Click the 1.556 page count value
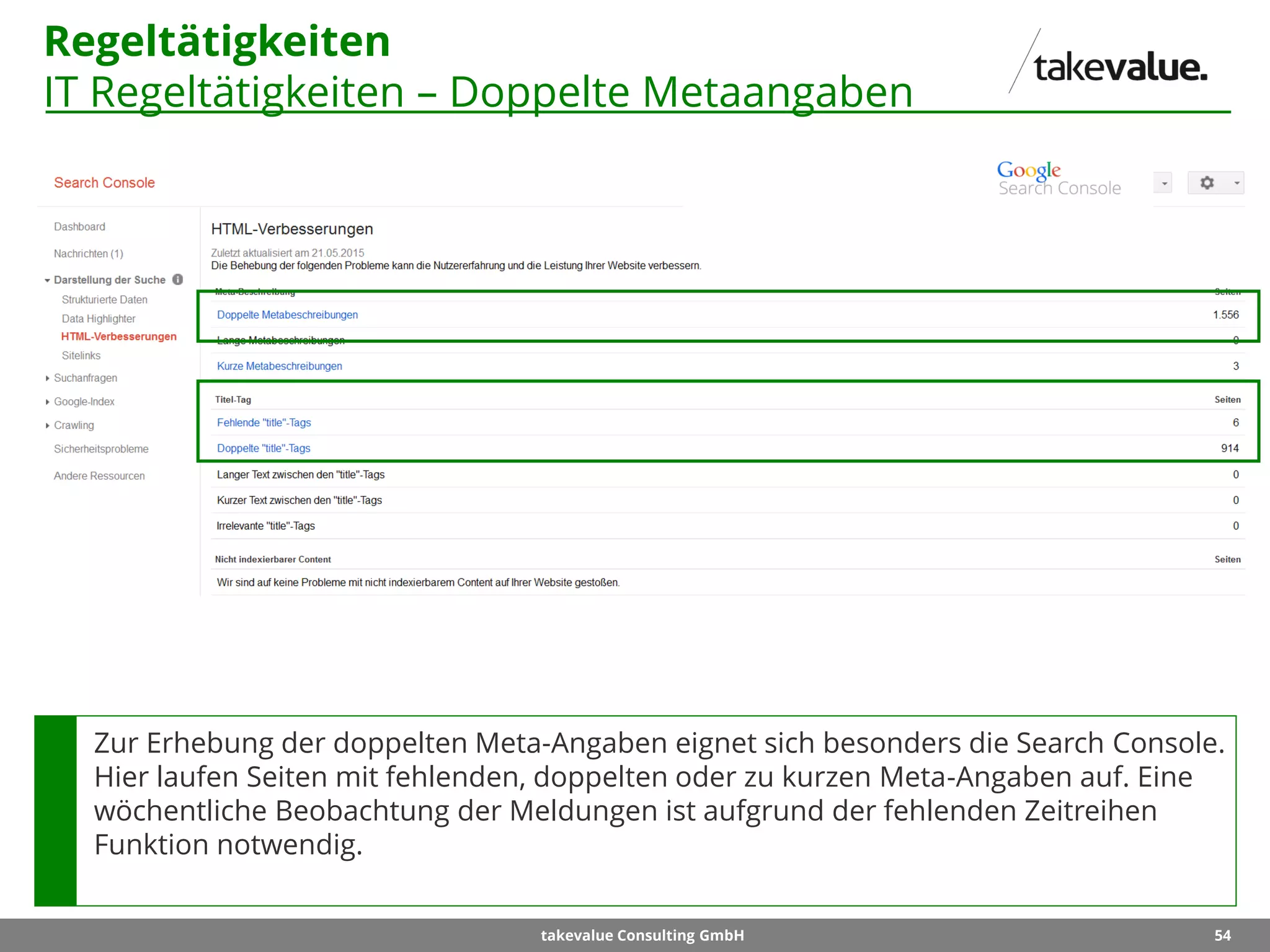 [1226, 315]
